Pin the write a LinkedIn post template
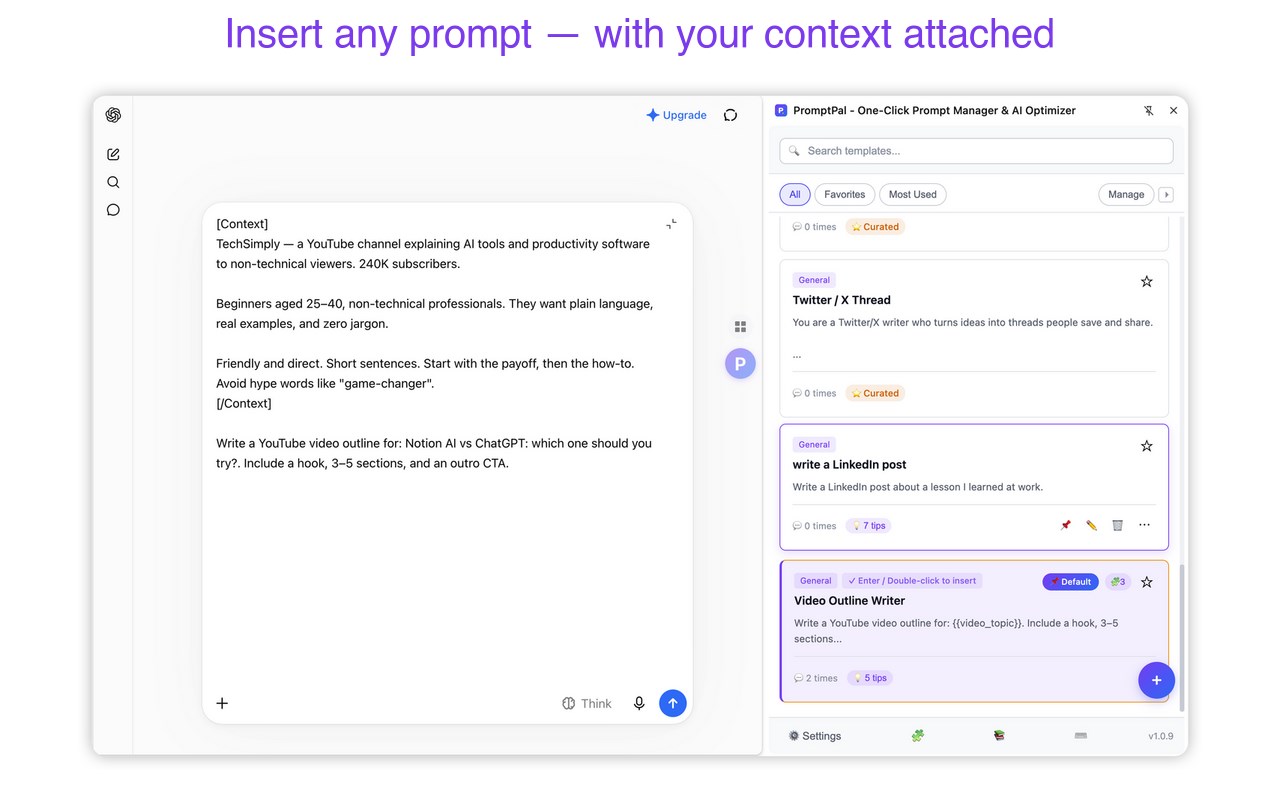Viewport: 1280px width, 800px height. tap(1066, 525)
